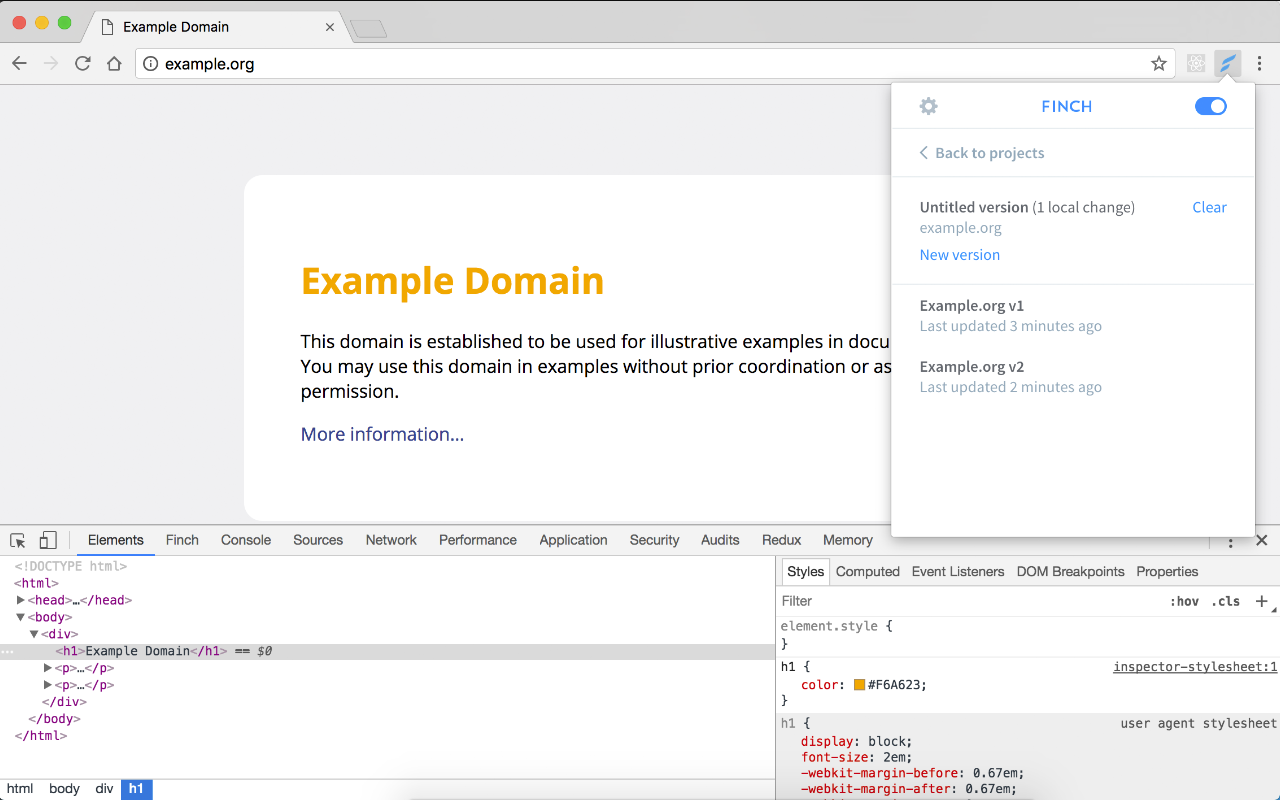Collapse the body element node

coord(21,617)
